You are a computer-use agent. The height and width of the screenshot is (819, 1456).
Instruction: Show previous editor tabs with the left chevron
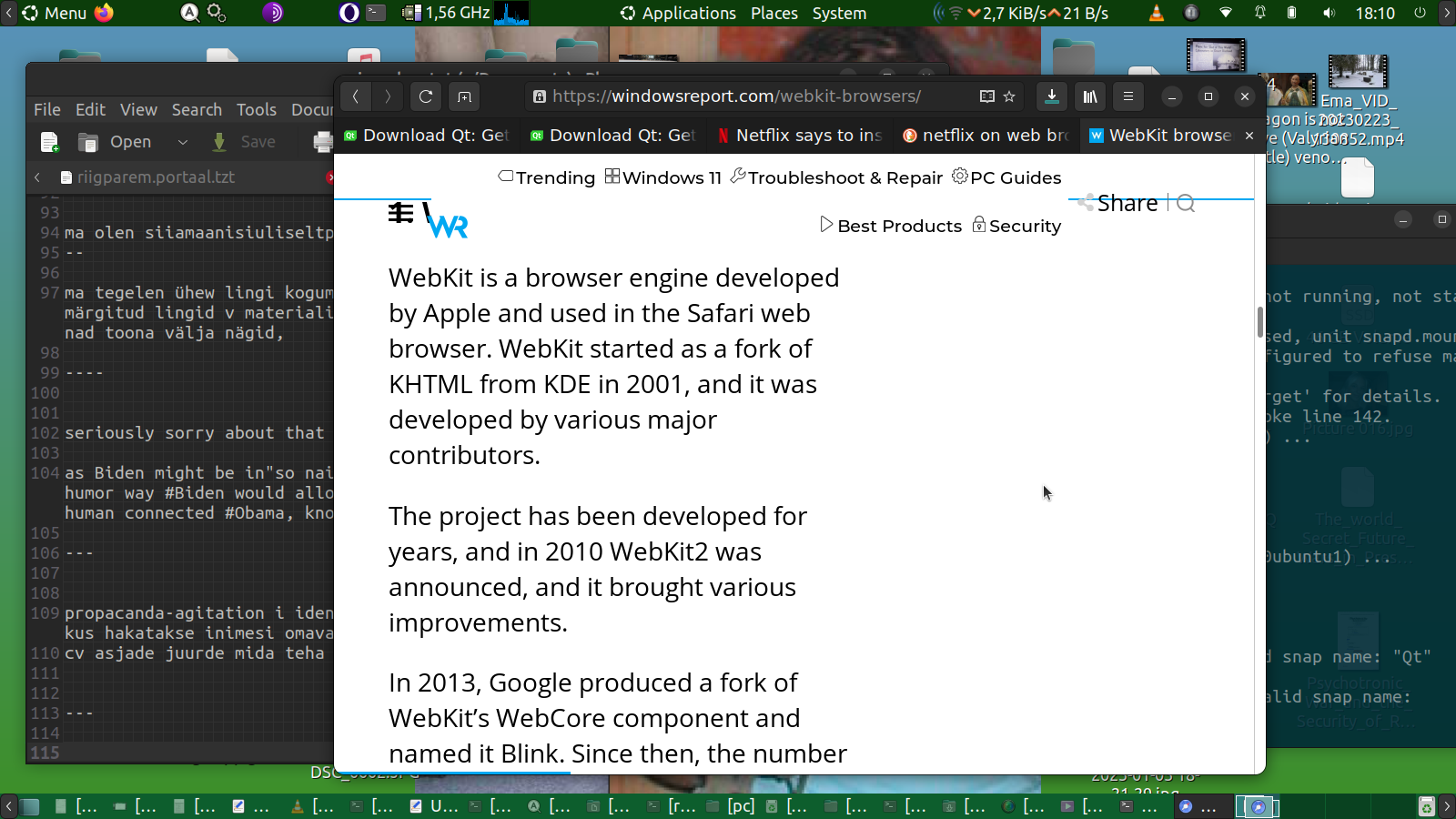coord(37,177)
